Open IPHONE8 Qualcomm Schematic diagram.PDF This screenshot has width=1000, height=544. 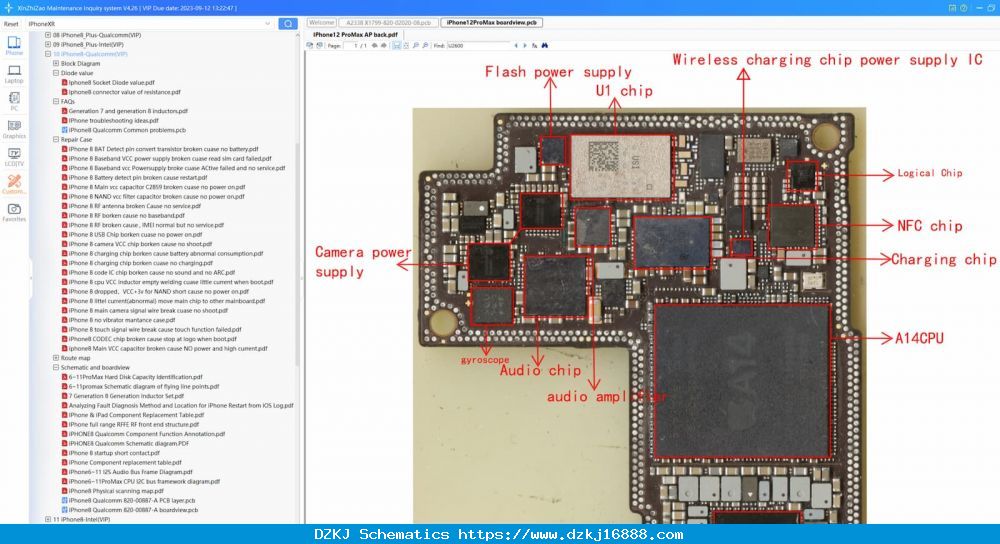click(x=129, y=443)
